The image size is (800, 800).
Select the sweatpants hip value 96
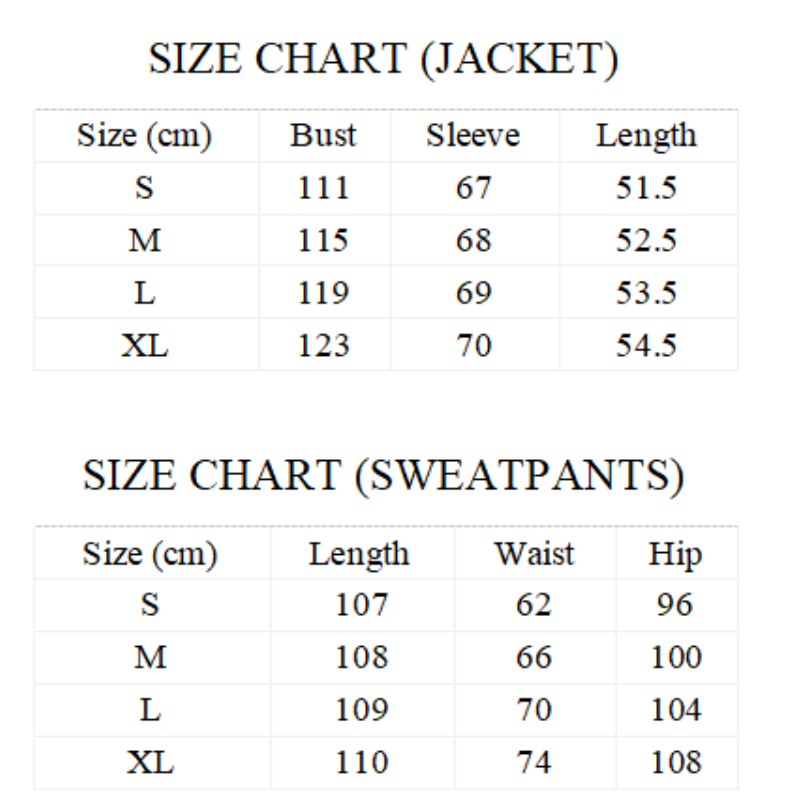[x=675, y=605]
